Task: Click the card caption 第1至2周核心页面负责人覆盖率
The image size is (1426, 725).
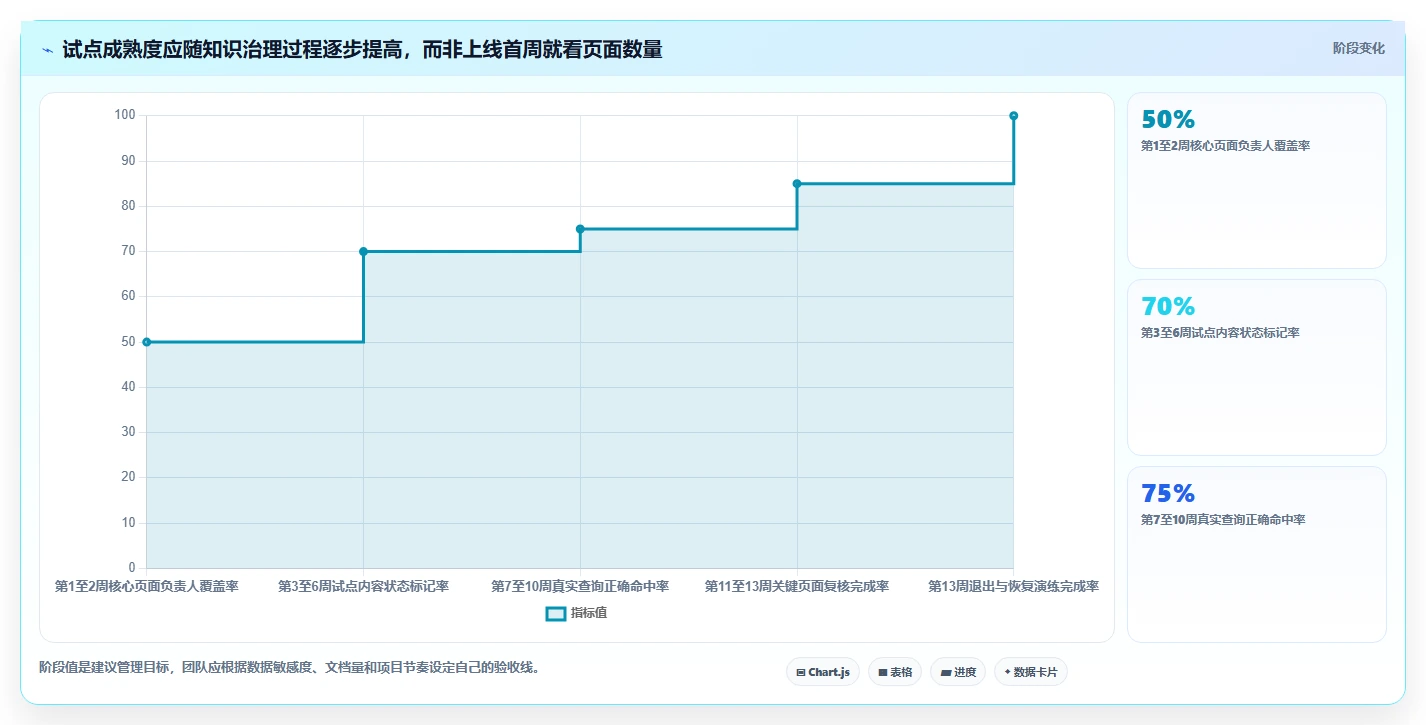Action: pos(1225,146)
